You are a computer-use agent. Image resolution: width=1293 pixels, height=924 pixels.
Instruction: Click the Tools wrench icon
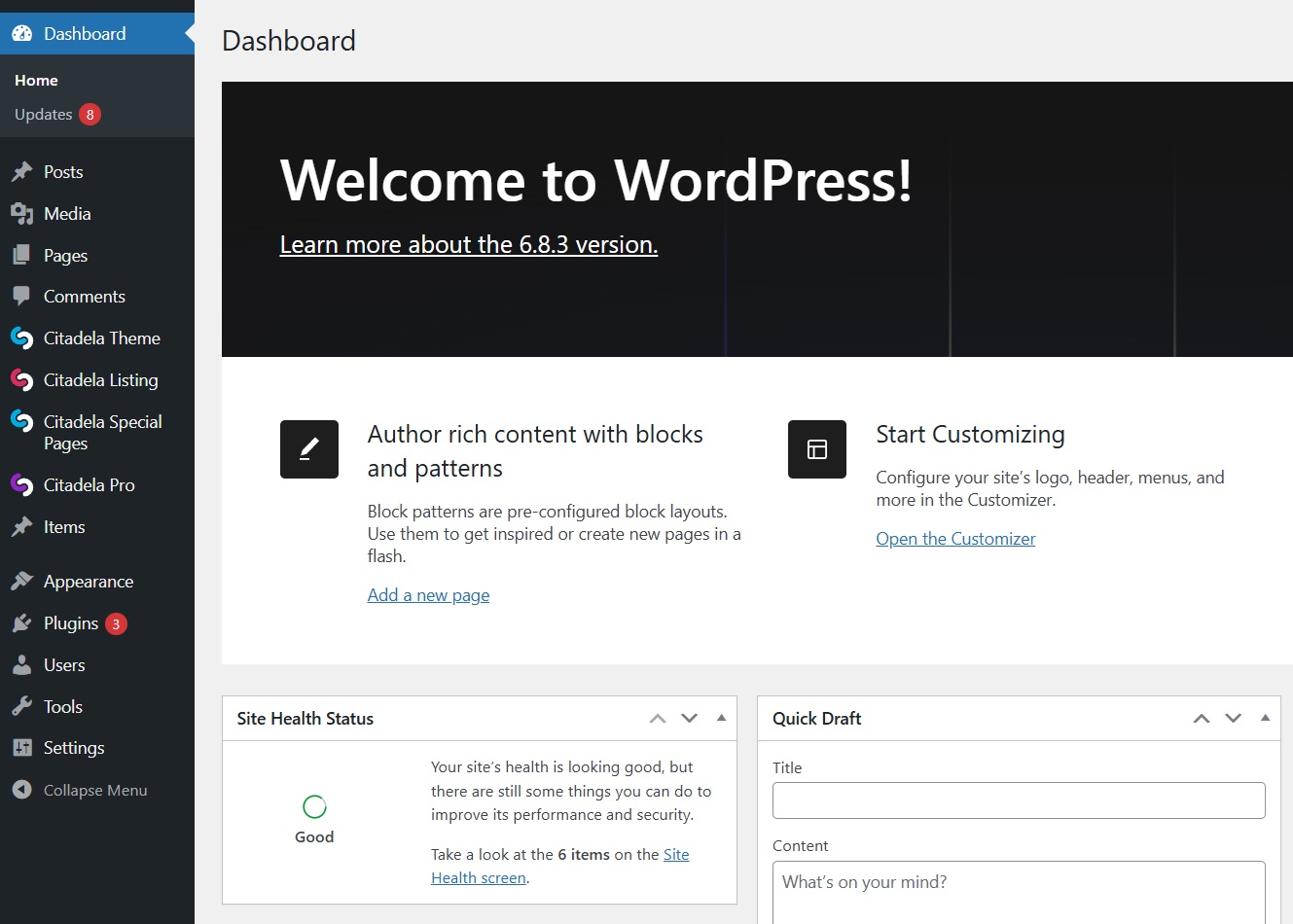point(21,707)
